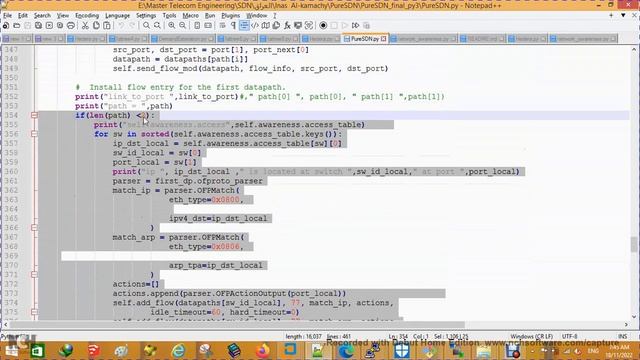Click the fold marker at line 371
640x360 pixels.
point(34,275)
